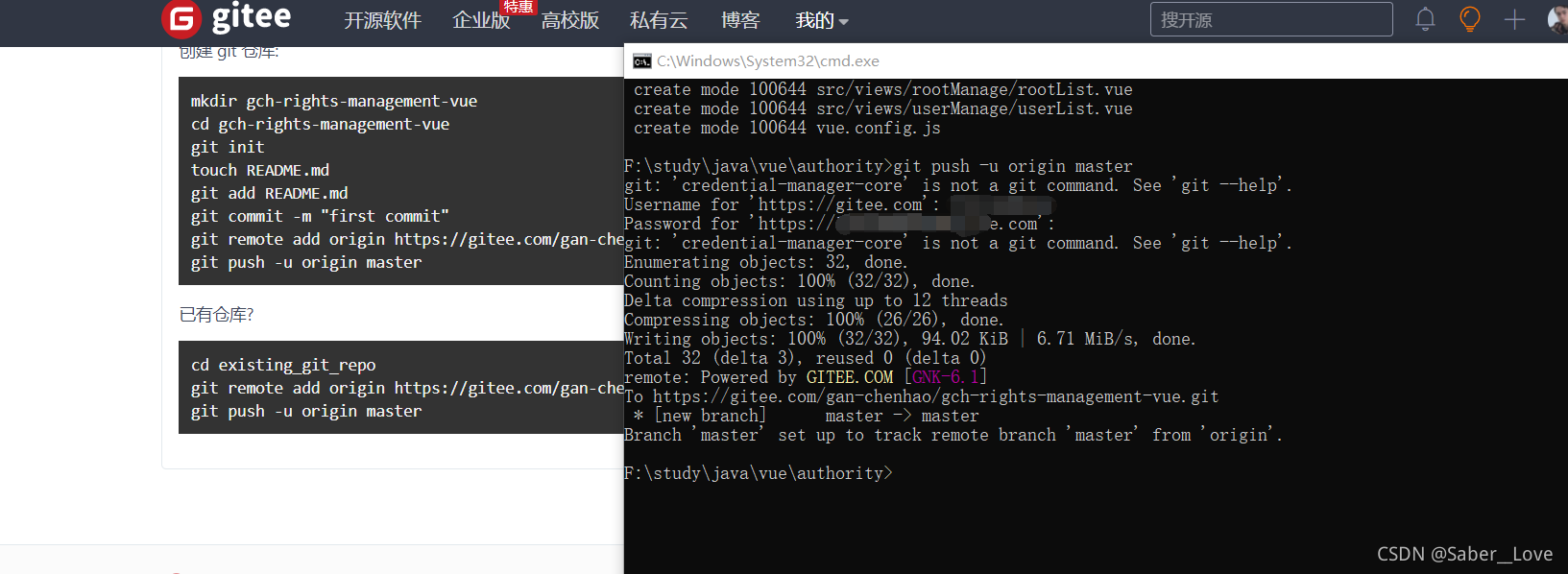Click the 'Counting objects: 100% (32/32), done.' line

[x=800, y=281]
